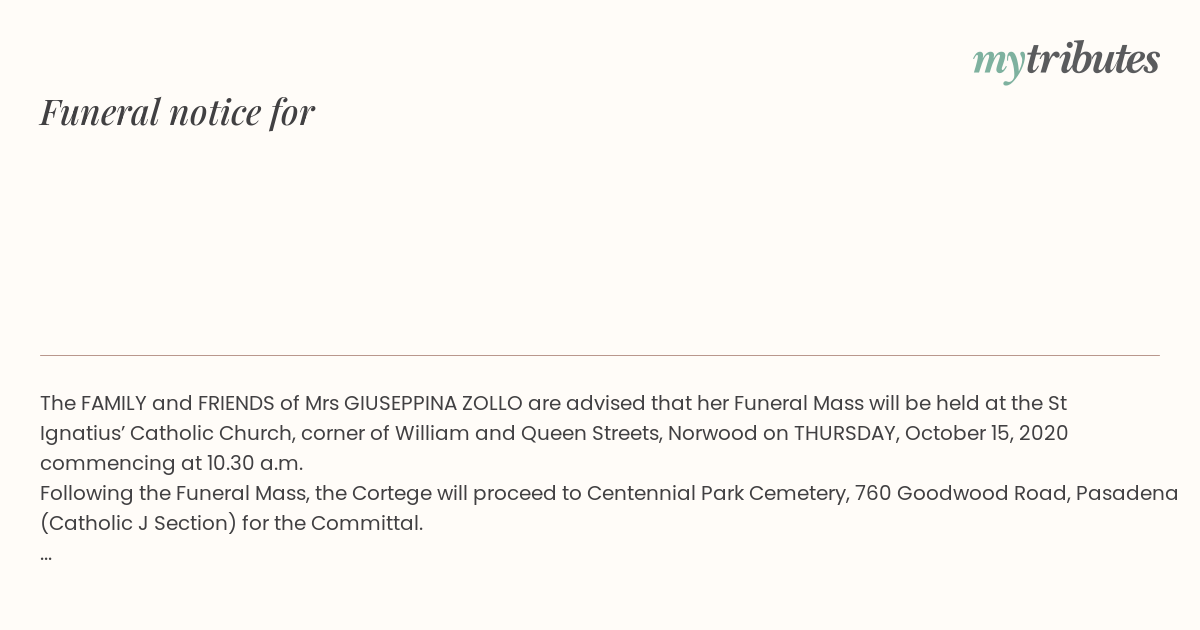Click the time '10.30 a.m.'
Screen dimensions: 1200x630
pos(254,463)
